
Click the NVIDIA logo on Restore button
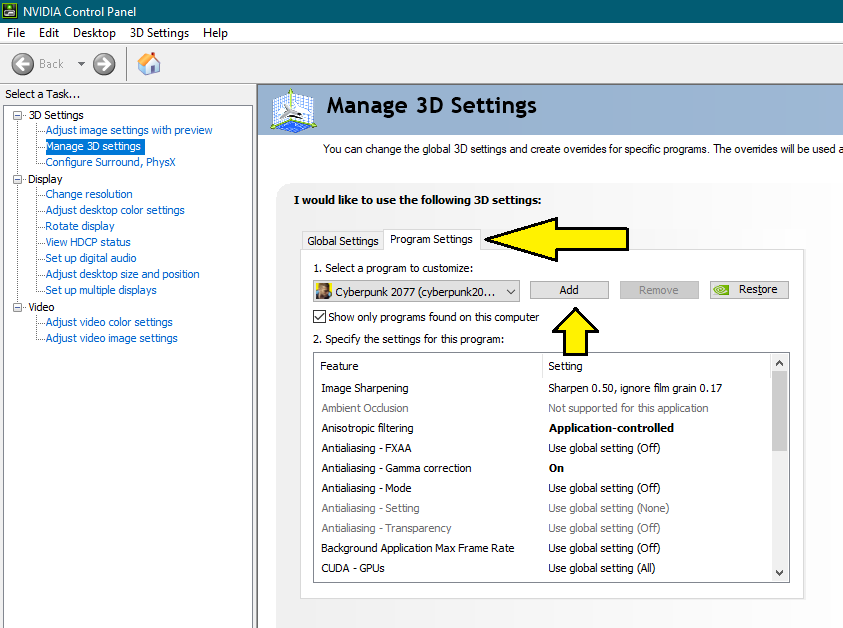[x=721, y=290]
